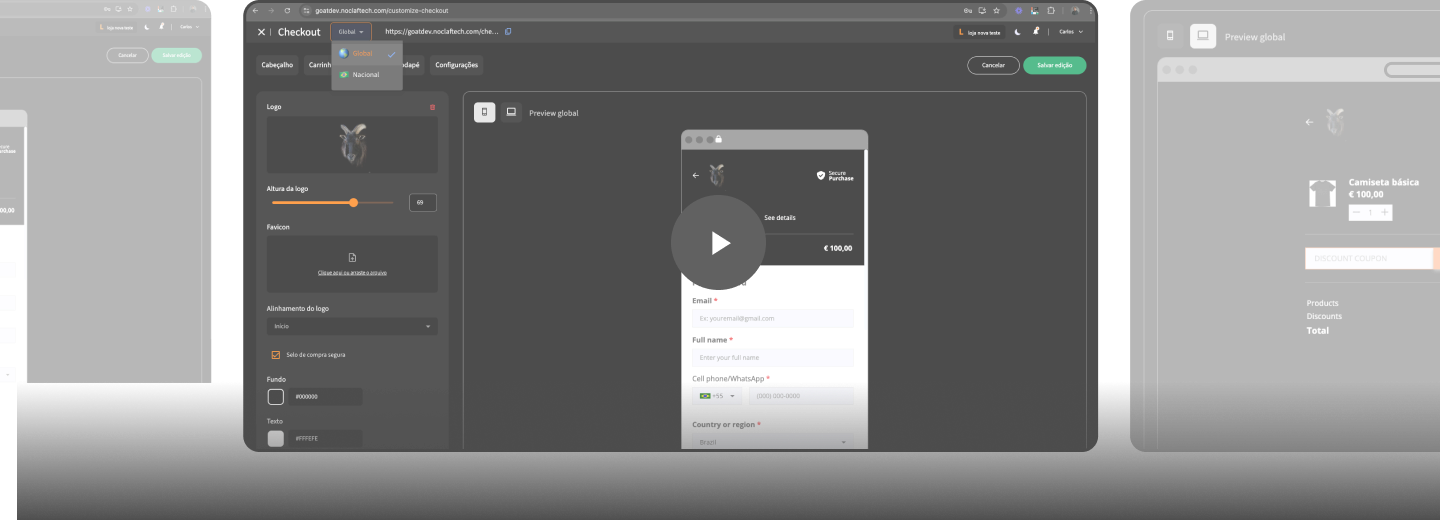Click the Preview global label in center
The image size is (1440, 520).
554,113
